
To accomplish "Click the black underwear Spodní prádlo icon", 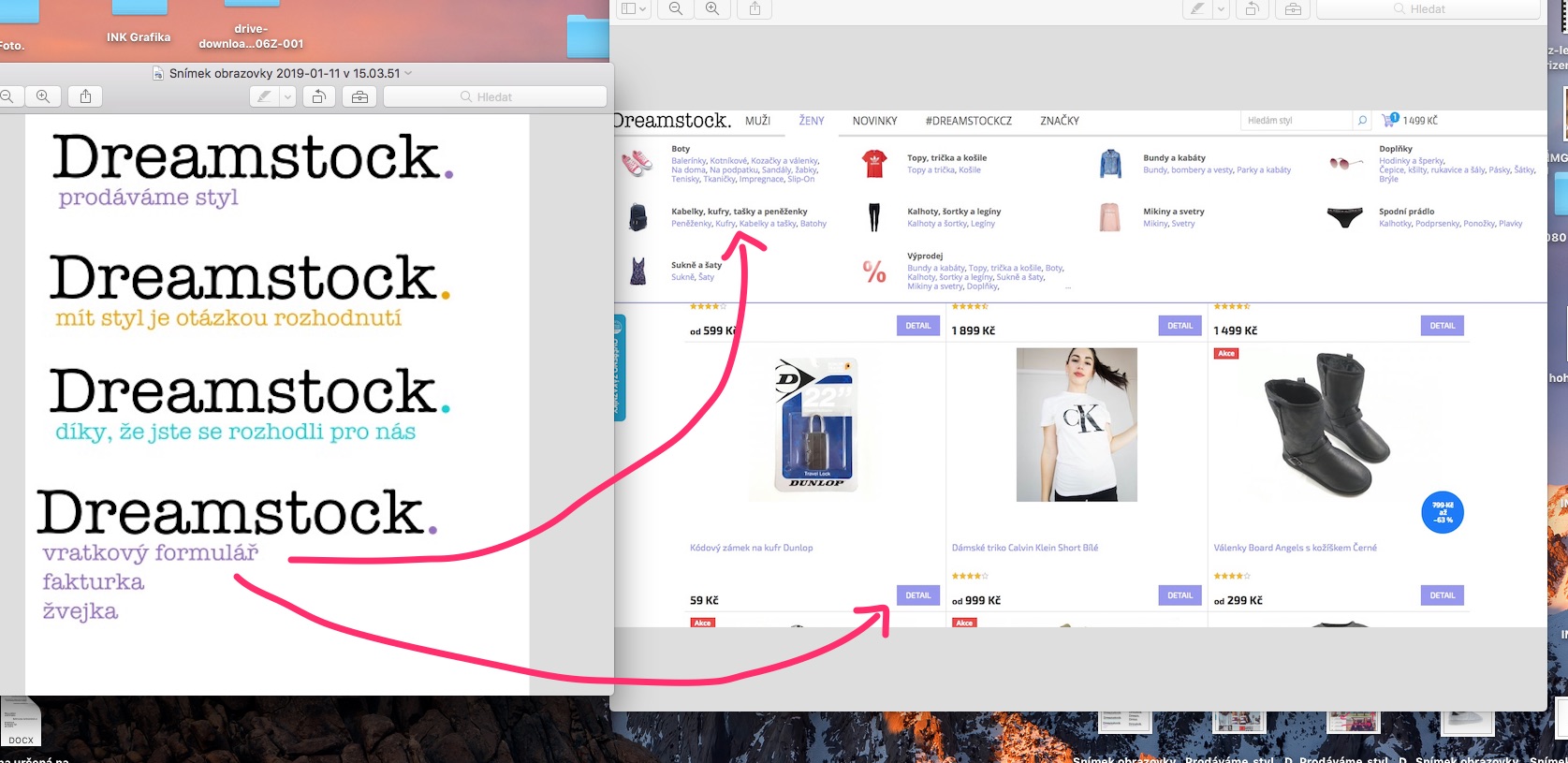I will coord(1345,218).
